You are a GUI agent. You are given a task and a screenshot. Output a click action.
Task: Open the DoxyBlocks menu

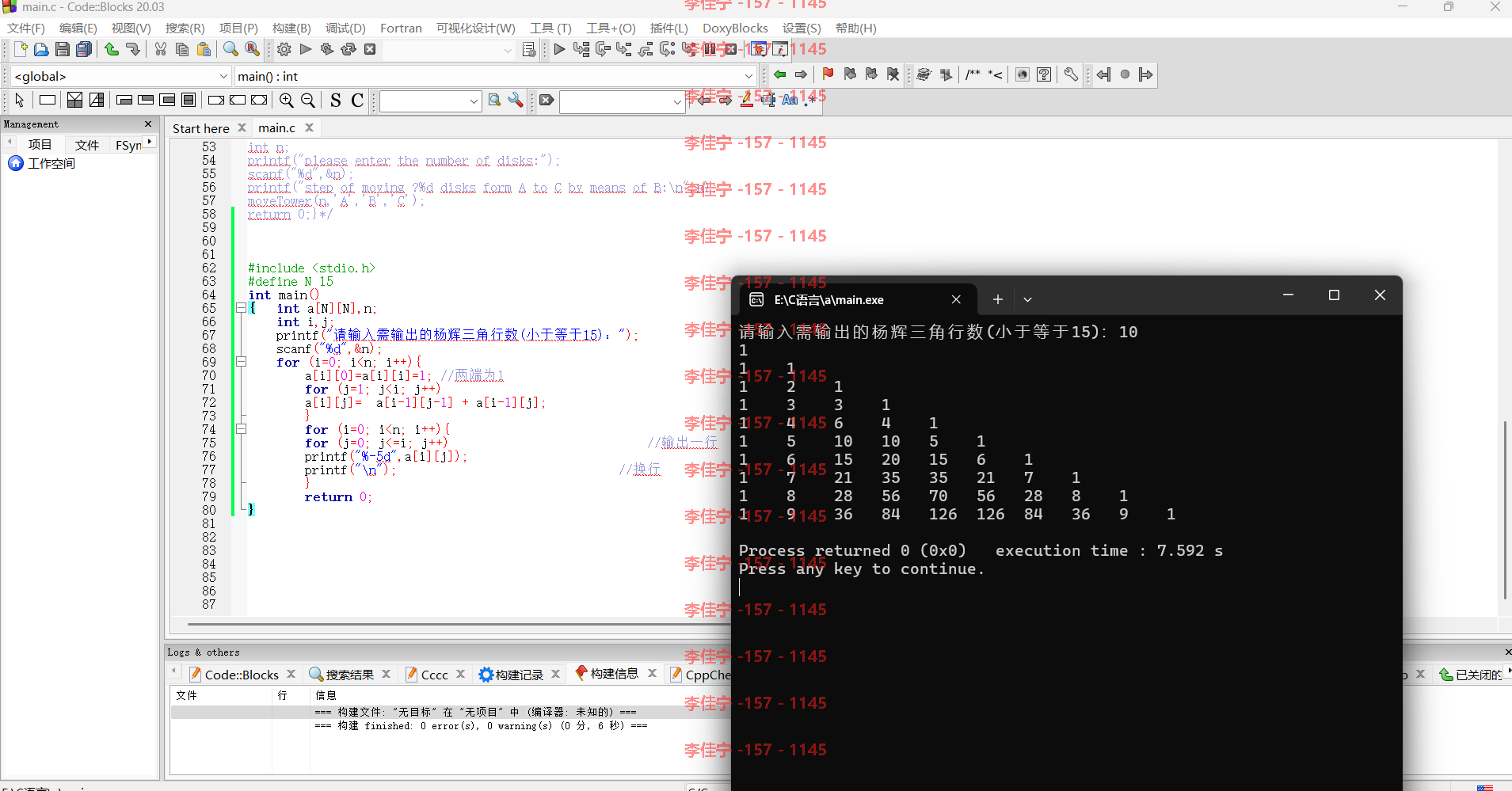pos(735,29)
